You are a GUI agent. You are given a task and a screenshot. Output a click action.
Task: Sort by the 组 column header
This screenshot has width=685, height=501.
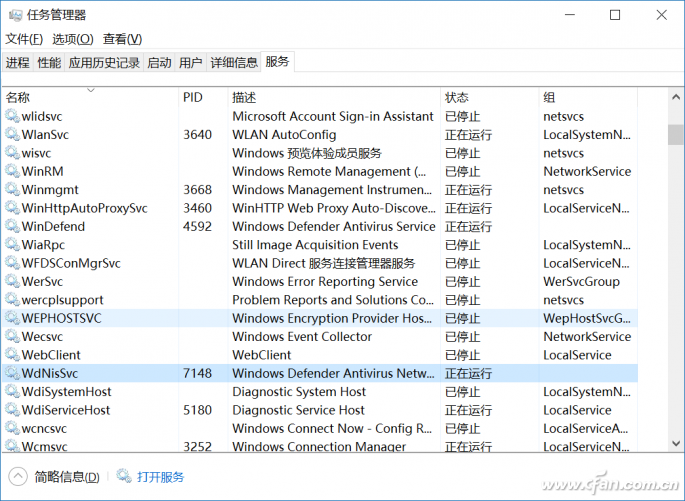tap(588, 97)
